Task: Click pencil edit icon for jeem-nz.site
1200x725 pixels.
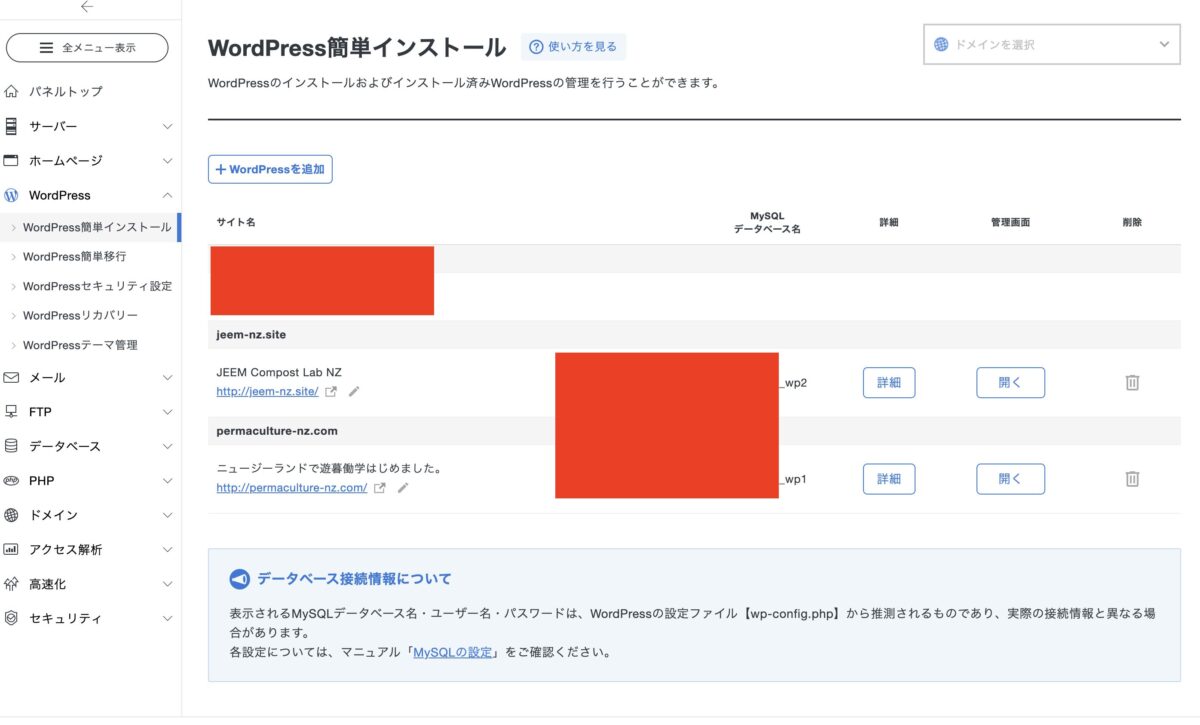Action: [354, 392]
